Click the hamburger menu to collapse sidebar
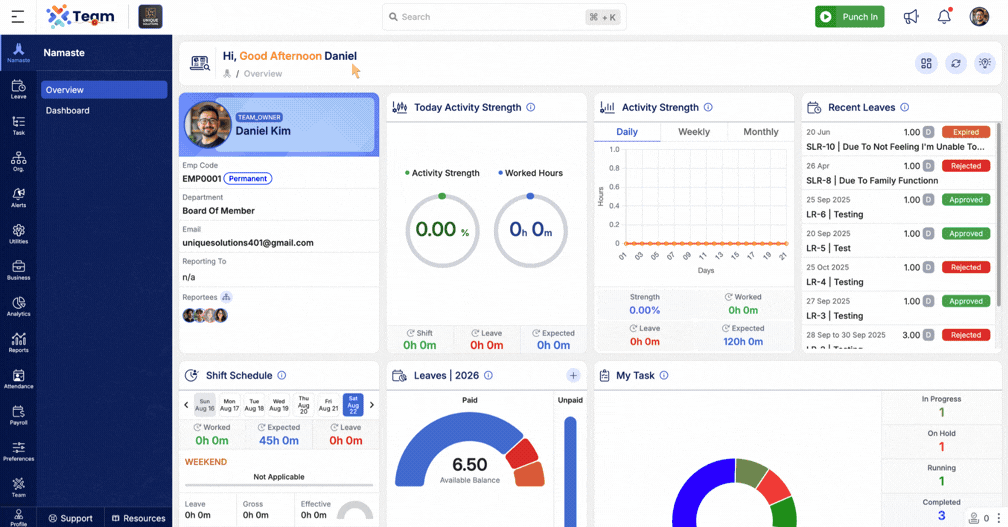 click(x=18, y=17)
